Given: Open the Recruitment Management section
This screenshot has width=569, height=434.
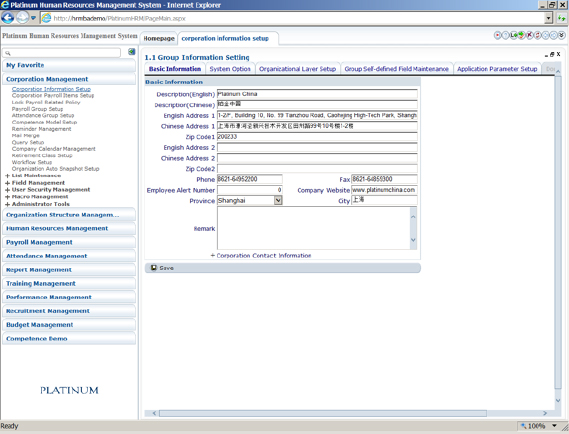Looking at the screenshot, I should [69, 311].
